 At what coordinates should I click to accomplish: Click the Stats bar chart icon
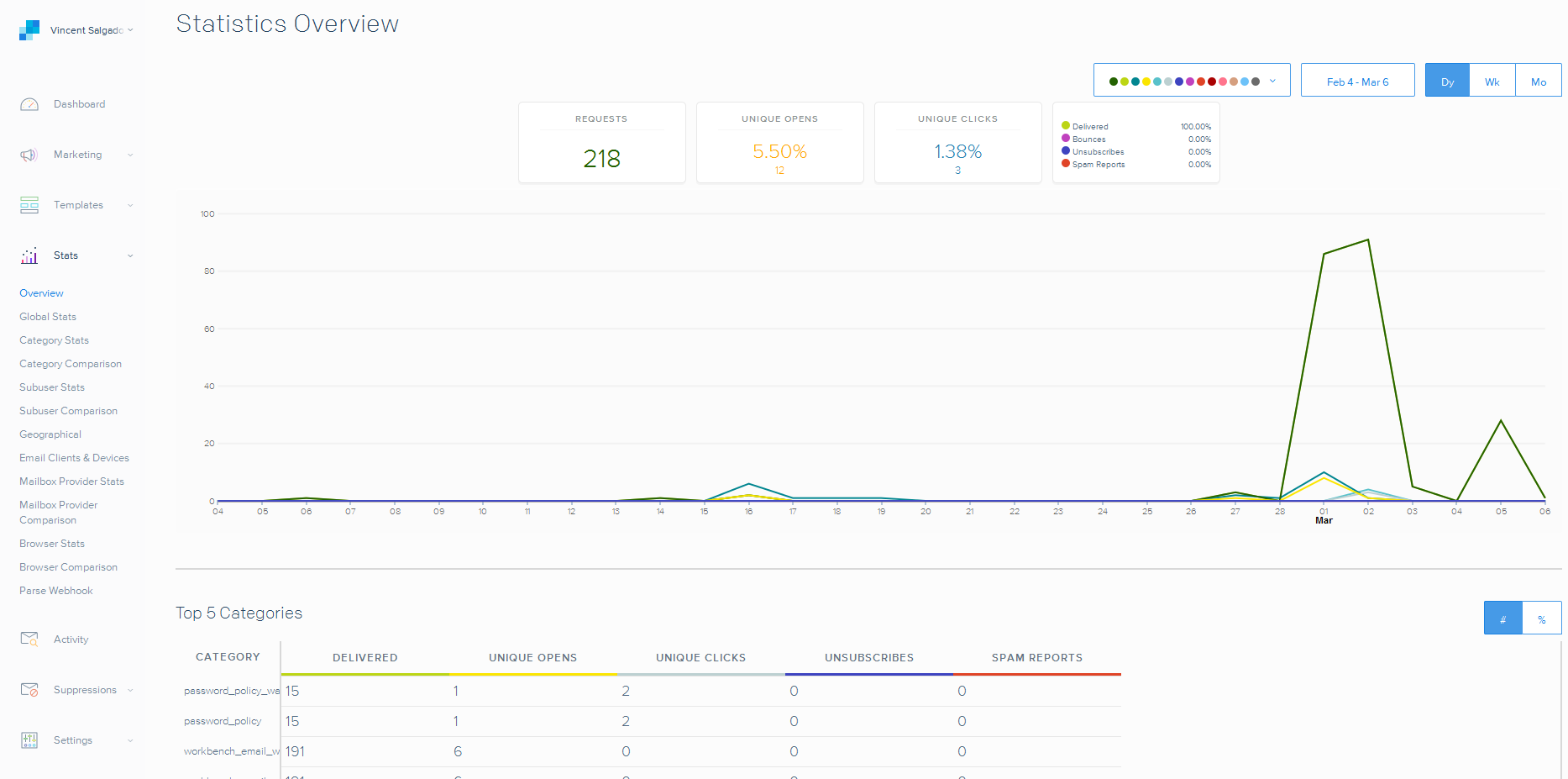coord(29,255)
